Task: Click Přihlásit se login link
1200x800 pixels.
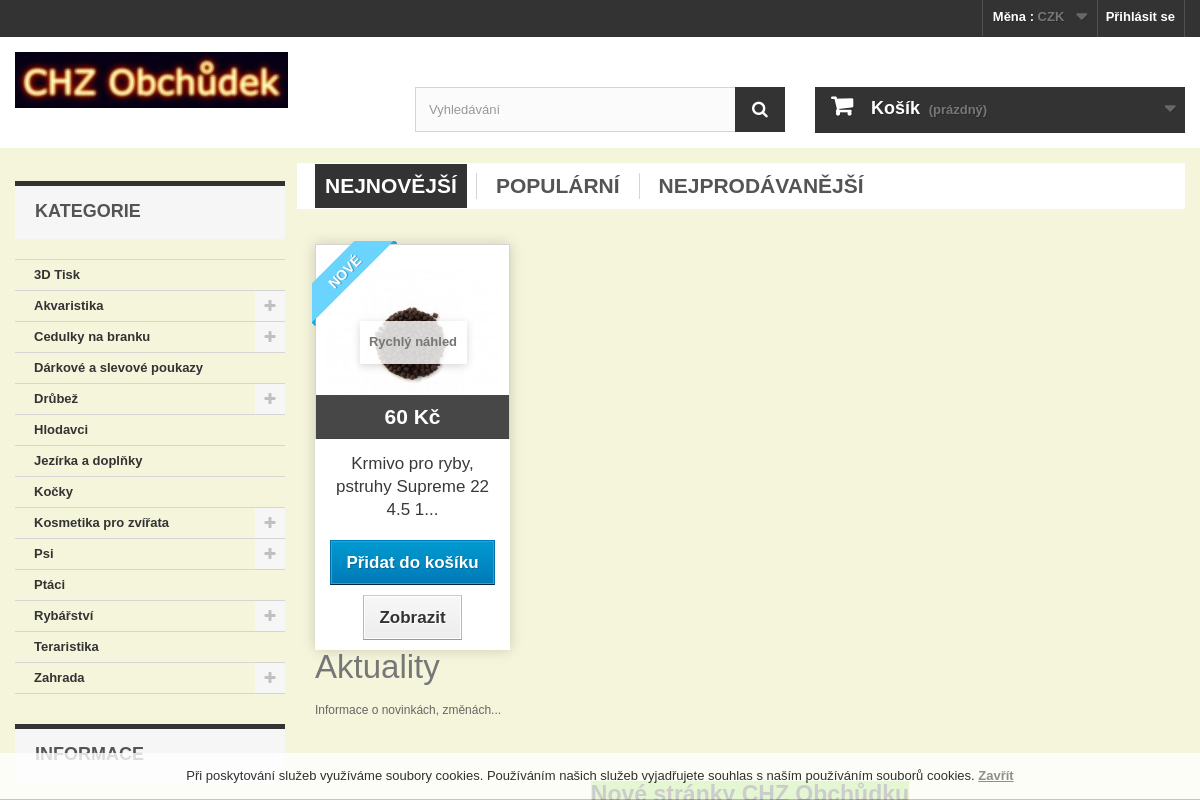Action: coord(1140,17)
